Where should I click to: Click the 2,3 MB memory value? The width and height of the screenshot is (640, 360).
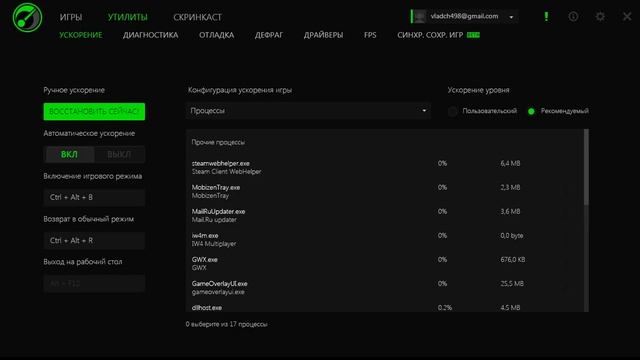(510, 187)
